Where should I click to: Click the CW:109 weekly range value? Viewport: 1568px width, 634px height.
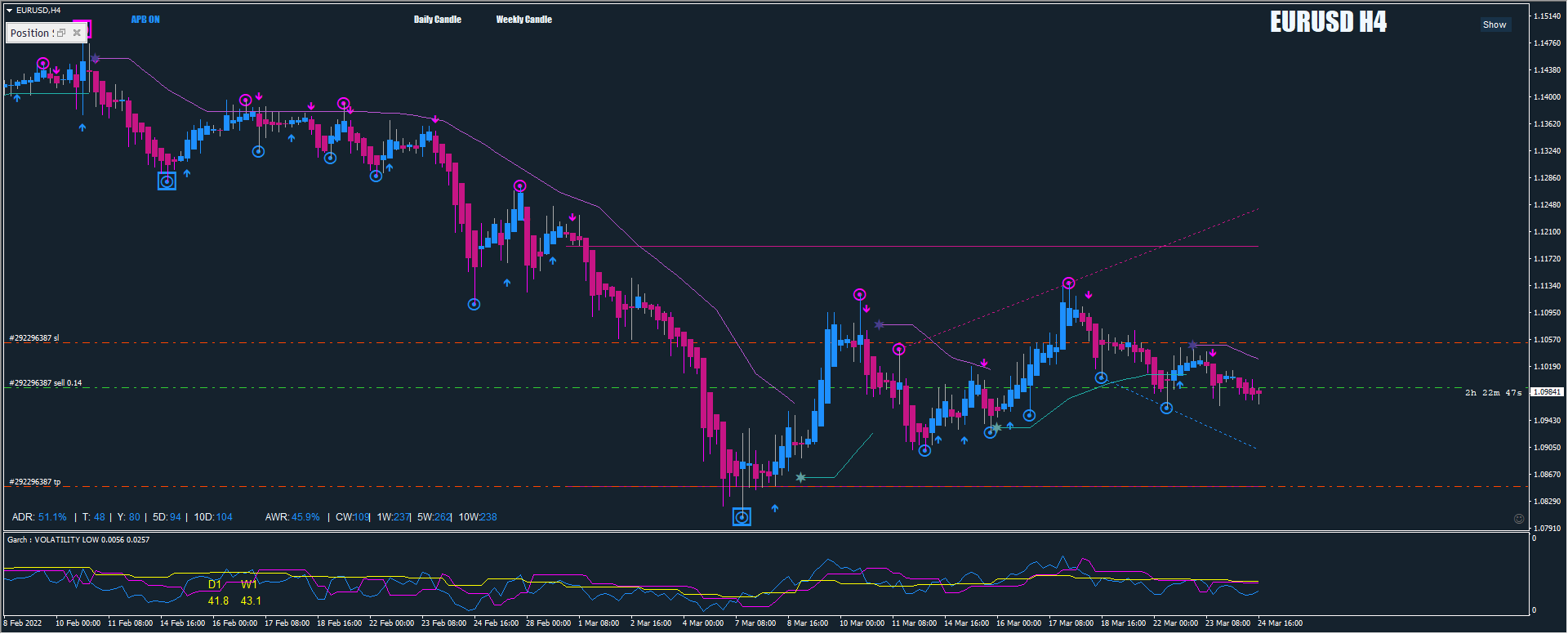tap(353, 517)
